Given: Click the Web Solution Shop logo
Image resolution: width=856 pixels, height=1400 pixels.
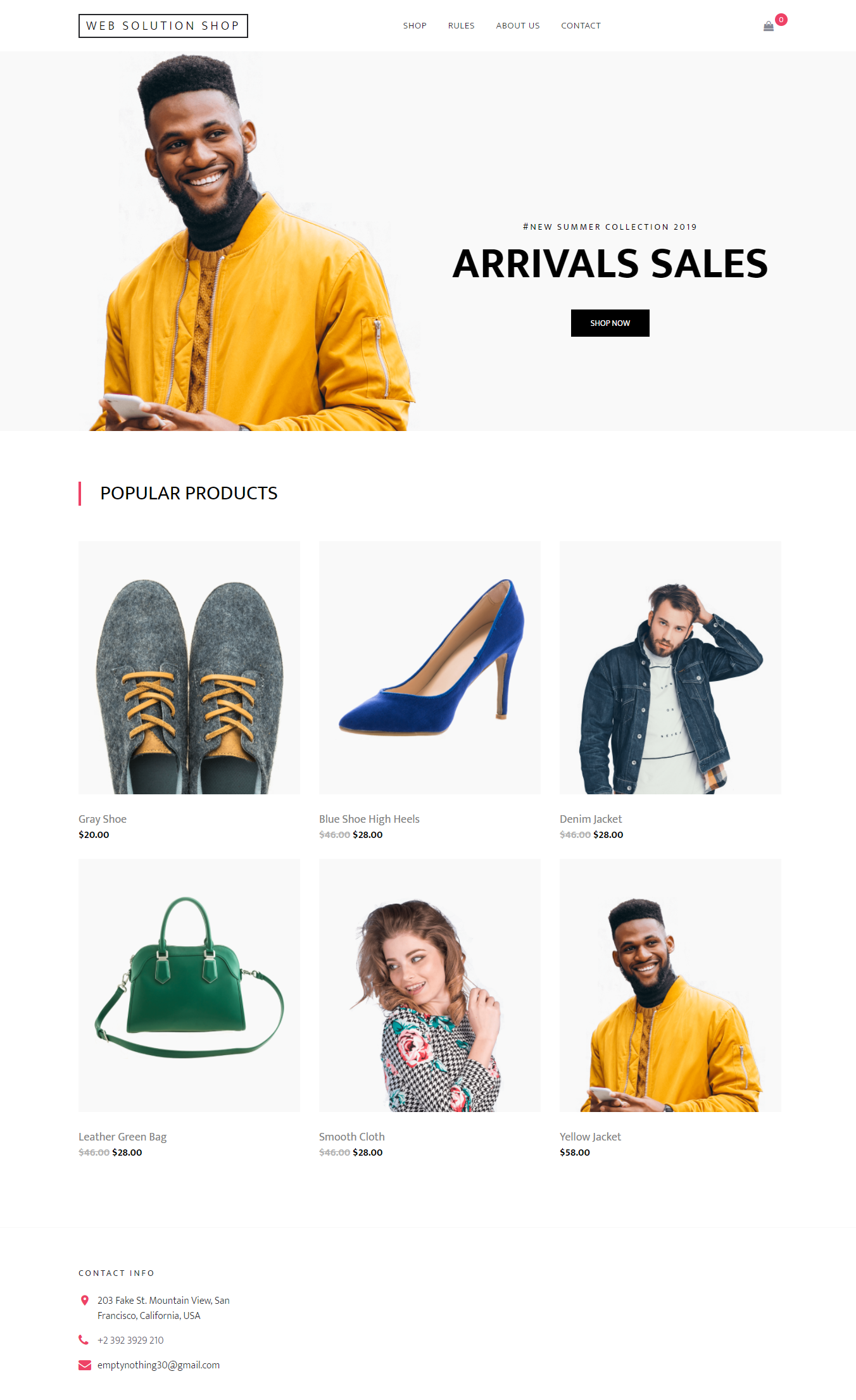Looking at the screenshot, I should (163, 26).
